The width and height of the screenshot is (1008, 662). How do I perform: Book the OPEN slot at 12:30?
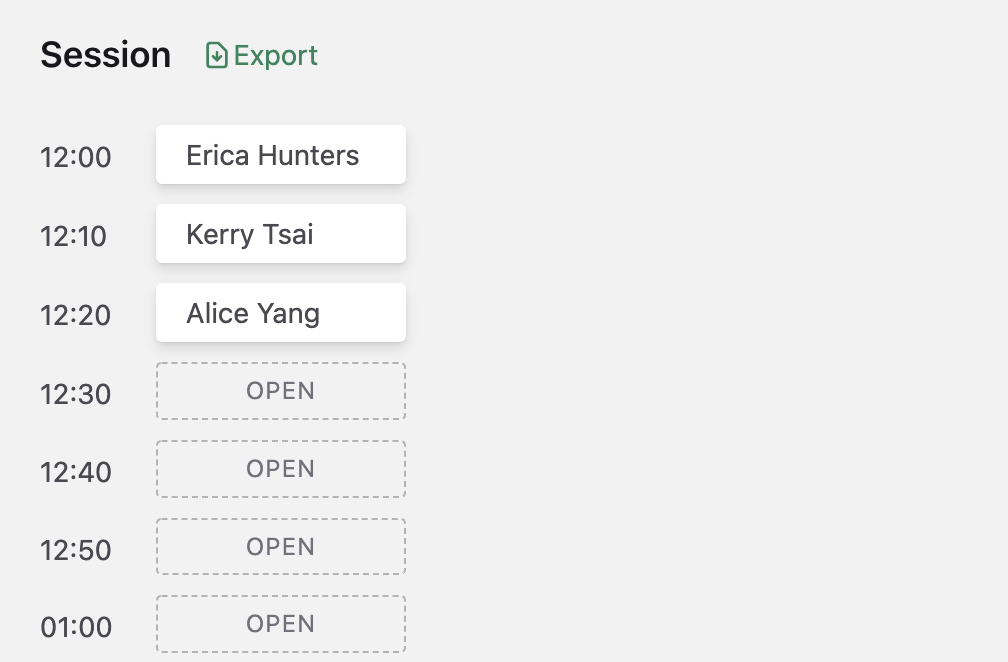281,391
